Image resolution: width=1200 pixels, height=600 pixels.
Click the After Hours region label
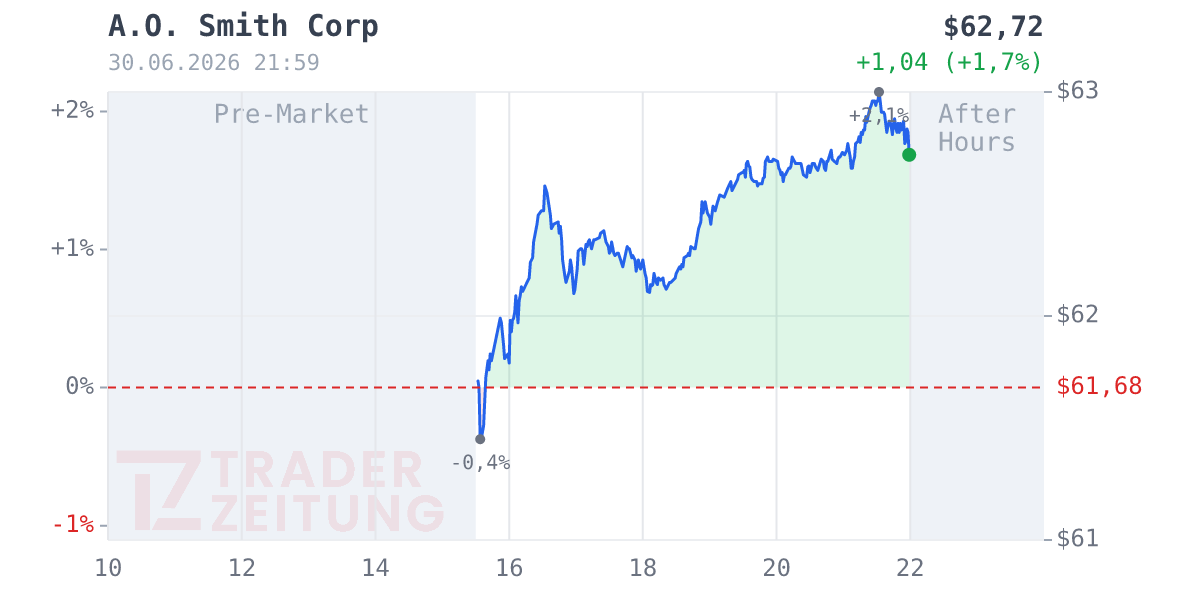tap(977, 128)
